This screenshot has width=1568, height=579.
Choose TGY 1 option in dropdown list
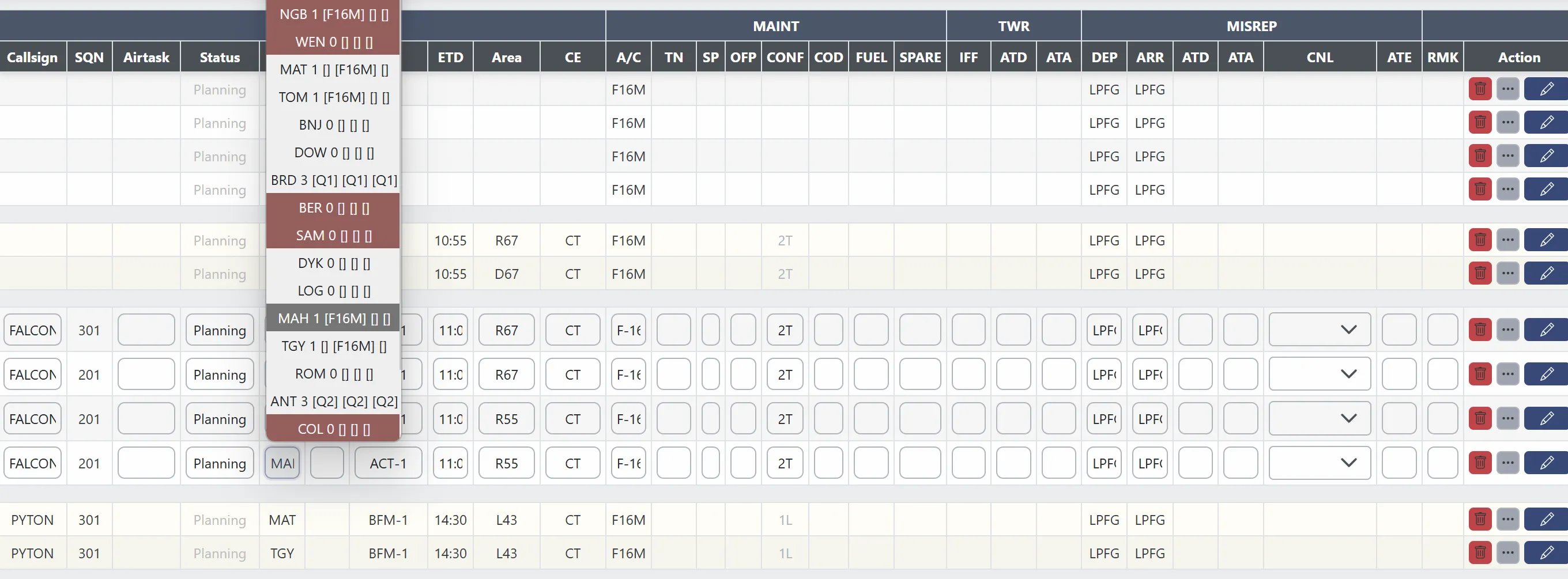(x=334, y=347)
